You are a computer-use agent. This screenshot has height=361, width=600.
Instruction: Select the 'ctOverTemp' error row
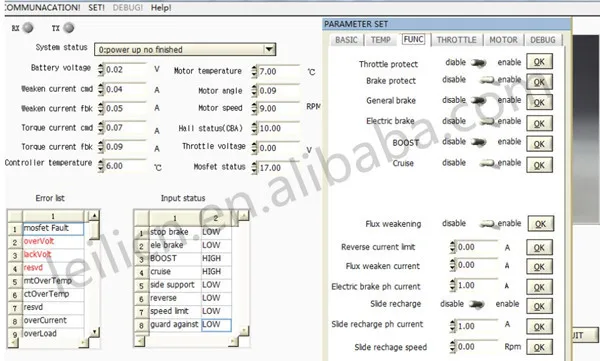(53, 294)
